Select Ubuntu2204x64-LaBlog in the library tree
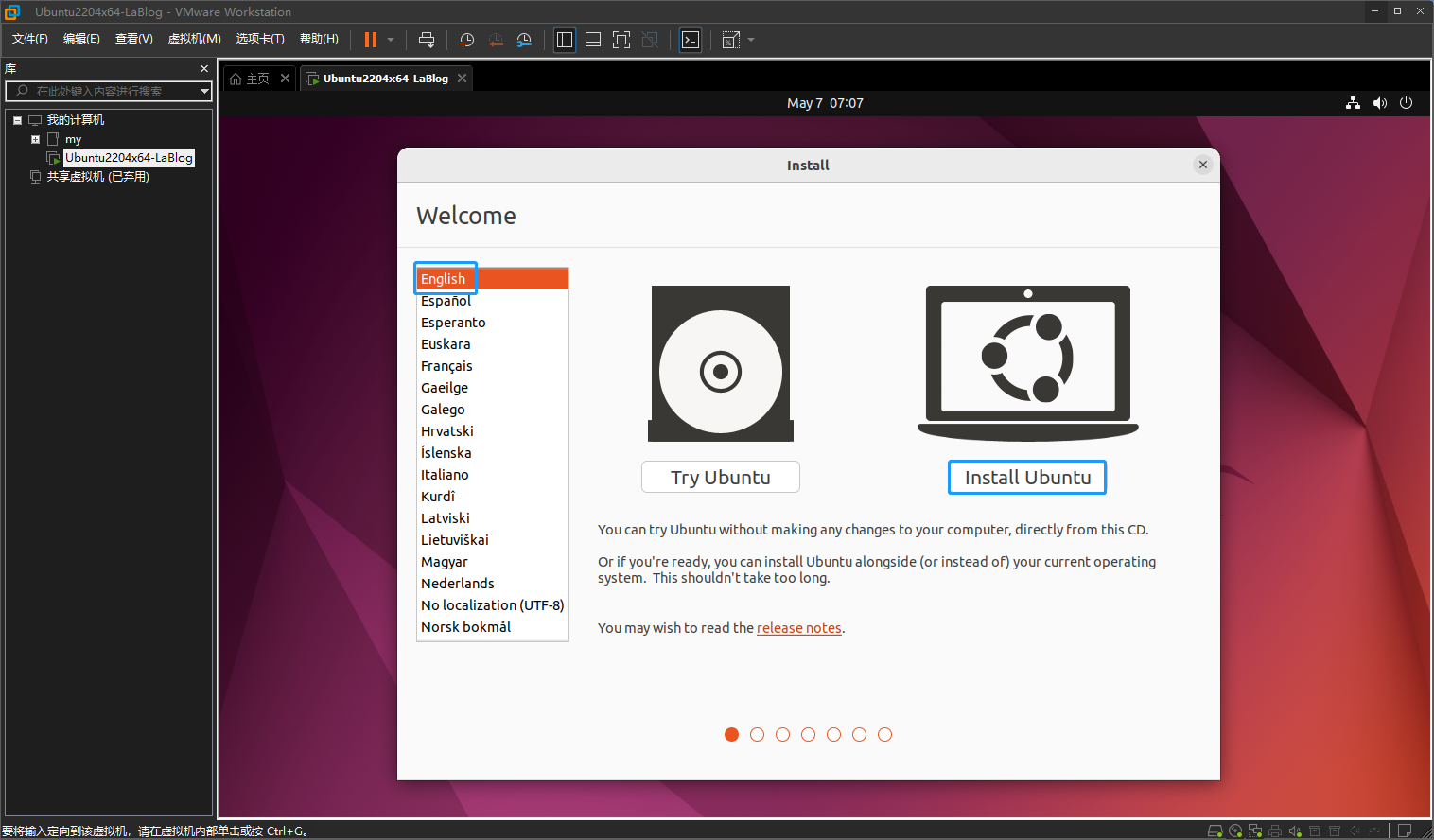 (x=129, y=158)
